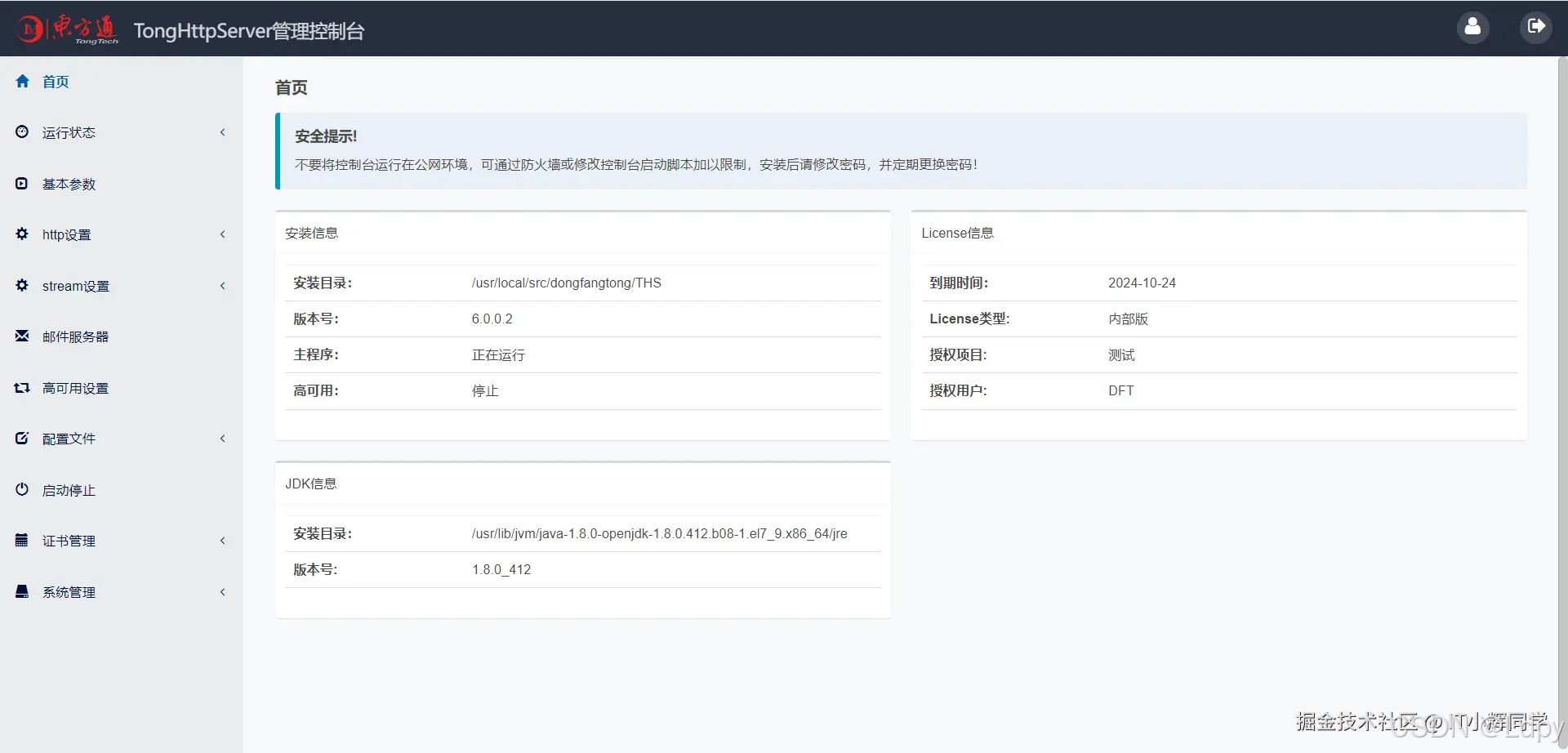The image size is (1568, 753).
Task: Click version value 6.0.0.2
Action: [492, 319]
